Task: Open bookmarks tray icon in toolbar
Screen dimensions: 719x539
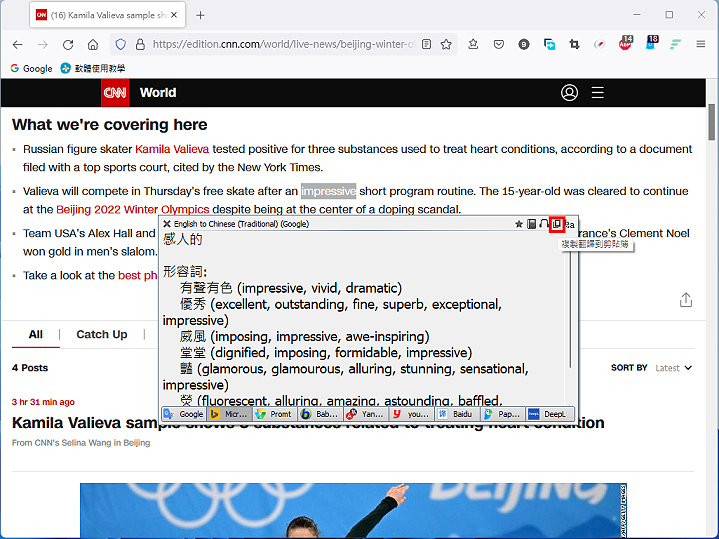Action: coord(473,44)
